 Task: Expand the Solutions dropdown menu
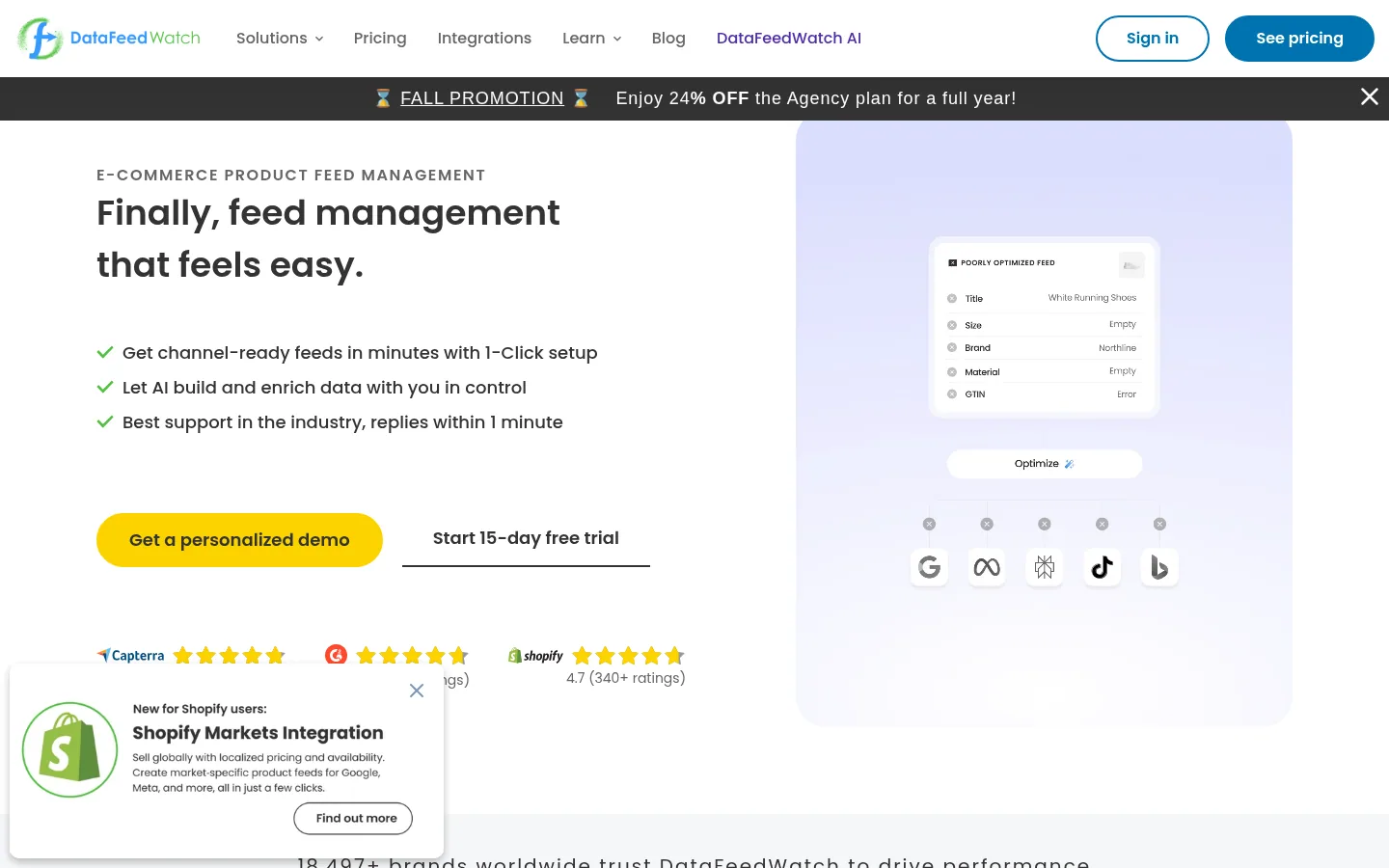(x=280, y=39)
